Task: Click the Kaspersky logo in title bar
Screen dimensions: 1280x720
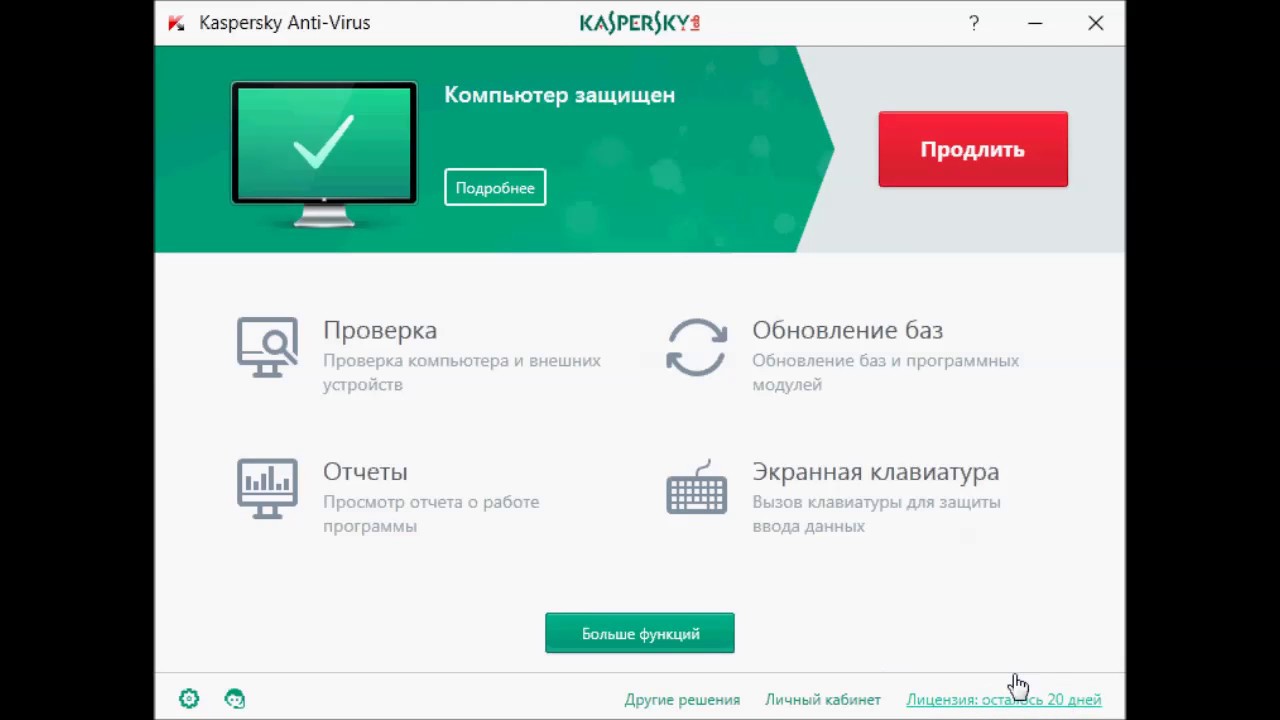Action: point(176,23)
